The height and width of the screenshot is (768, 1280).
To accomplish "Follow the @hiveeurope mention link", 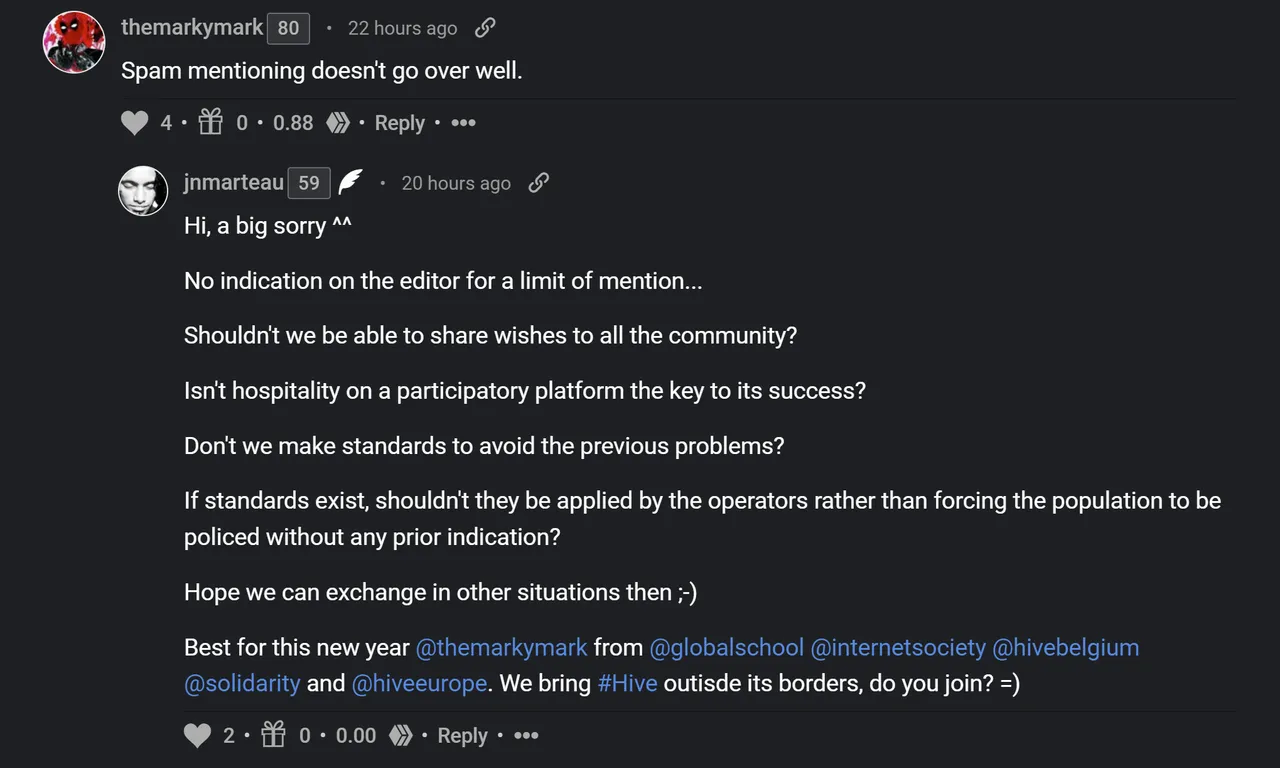I will coord(420,684).
